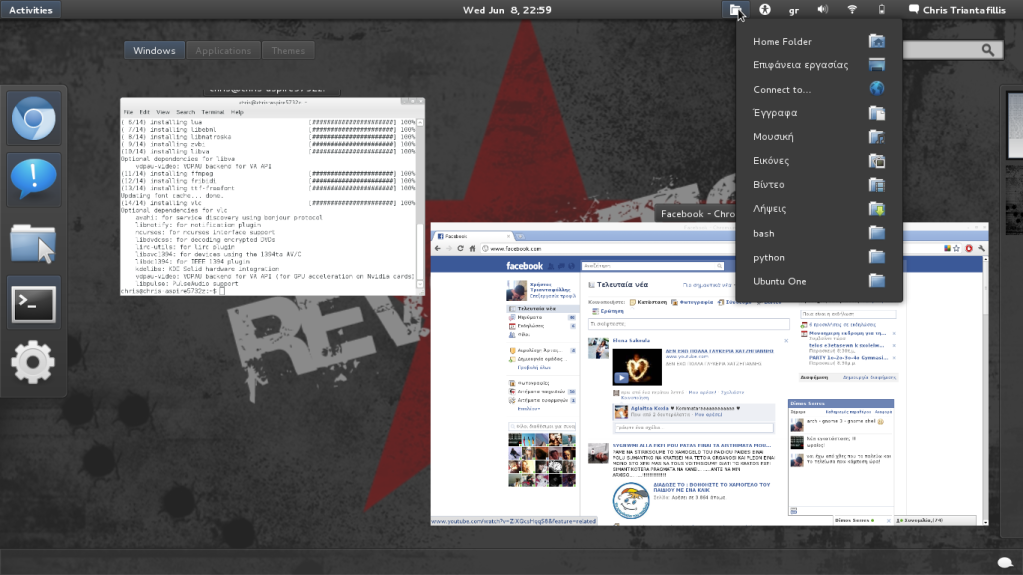1023x575 pixels.
Task: Expand the wireless network menu
Action: click(852, 10)
